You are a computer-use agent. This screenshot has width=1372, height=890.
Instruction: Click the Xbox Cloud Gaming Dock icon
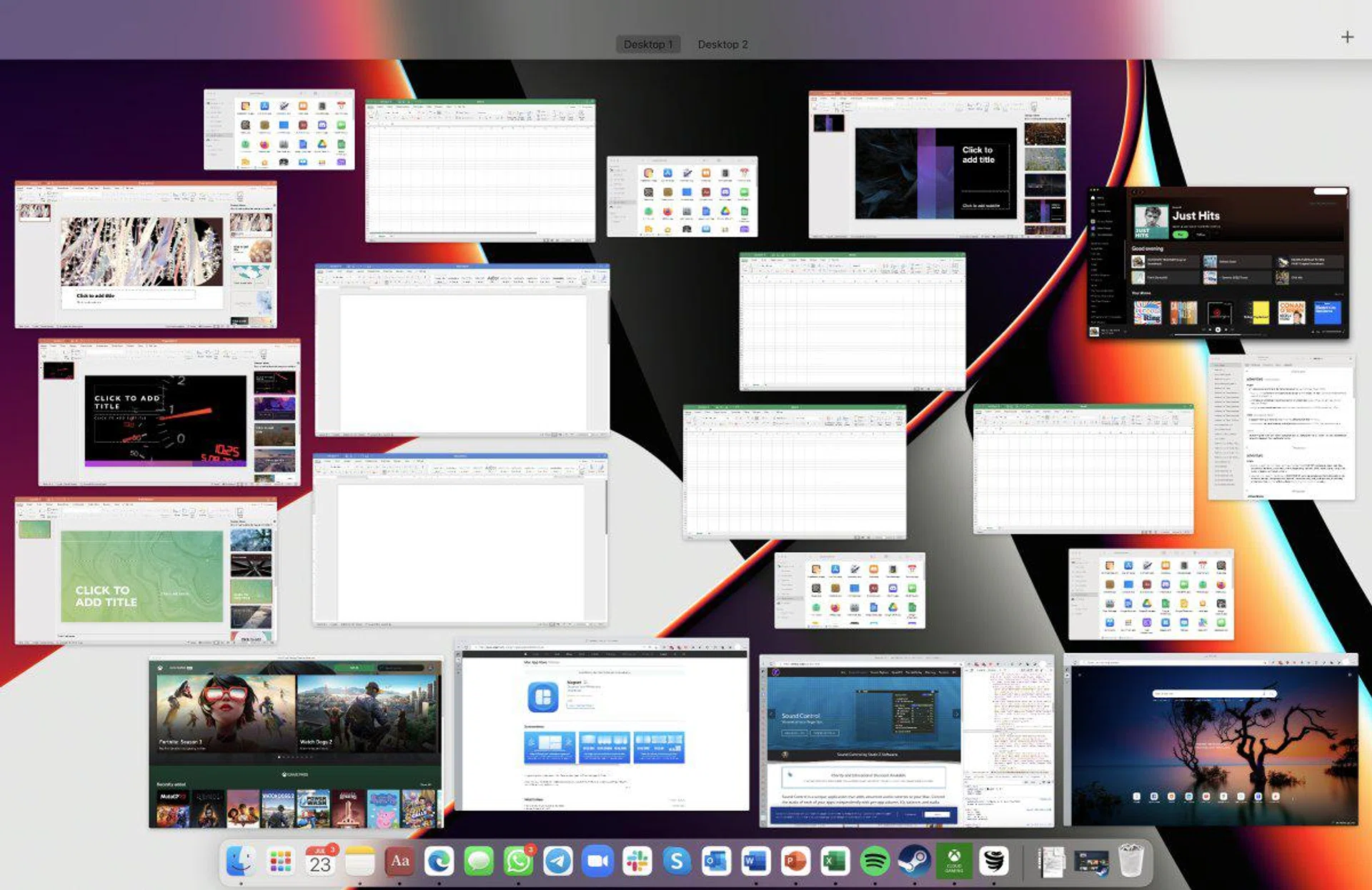954,861
